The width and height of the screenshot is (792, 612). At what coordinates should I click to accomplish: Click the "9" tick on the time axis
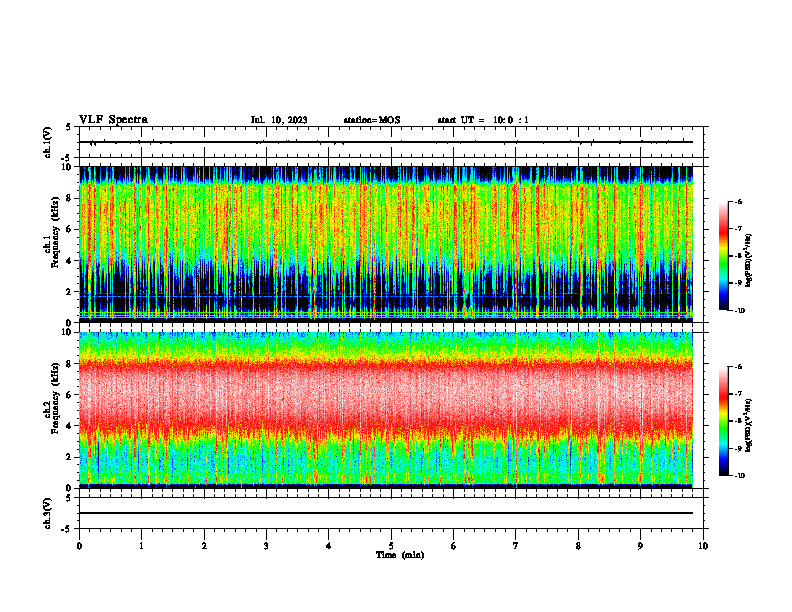pos(640,546)
